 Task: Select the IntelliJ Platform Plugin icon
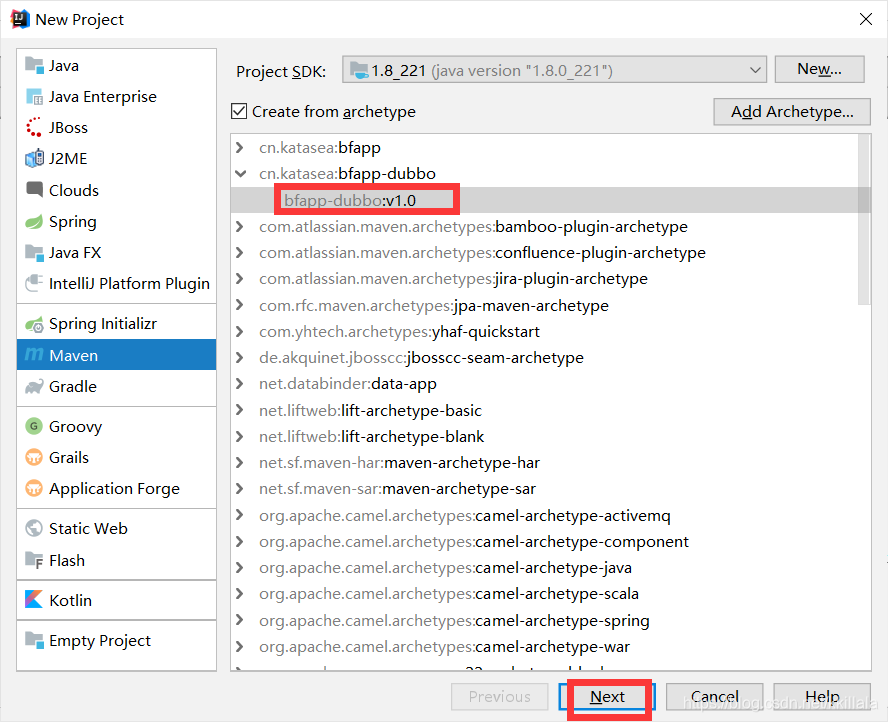[34, 283]
